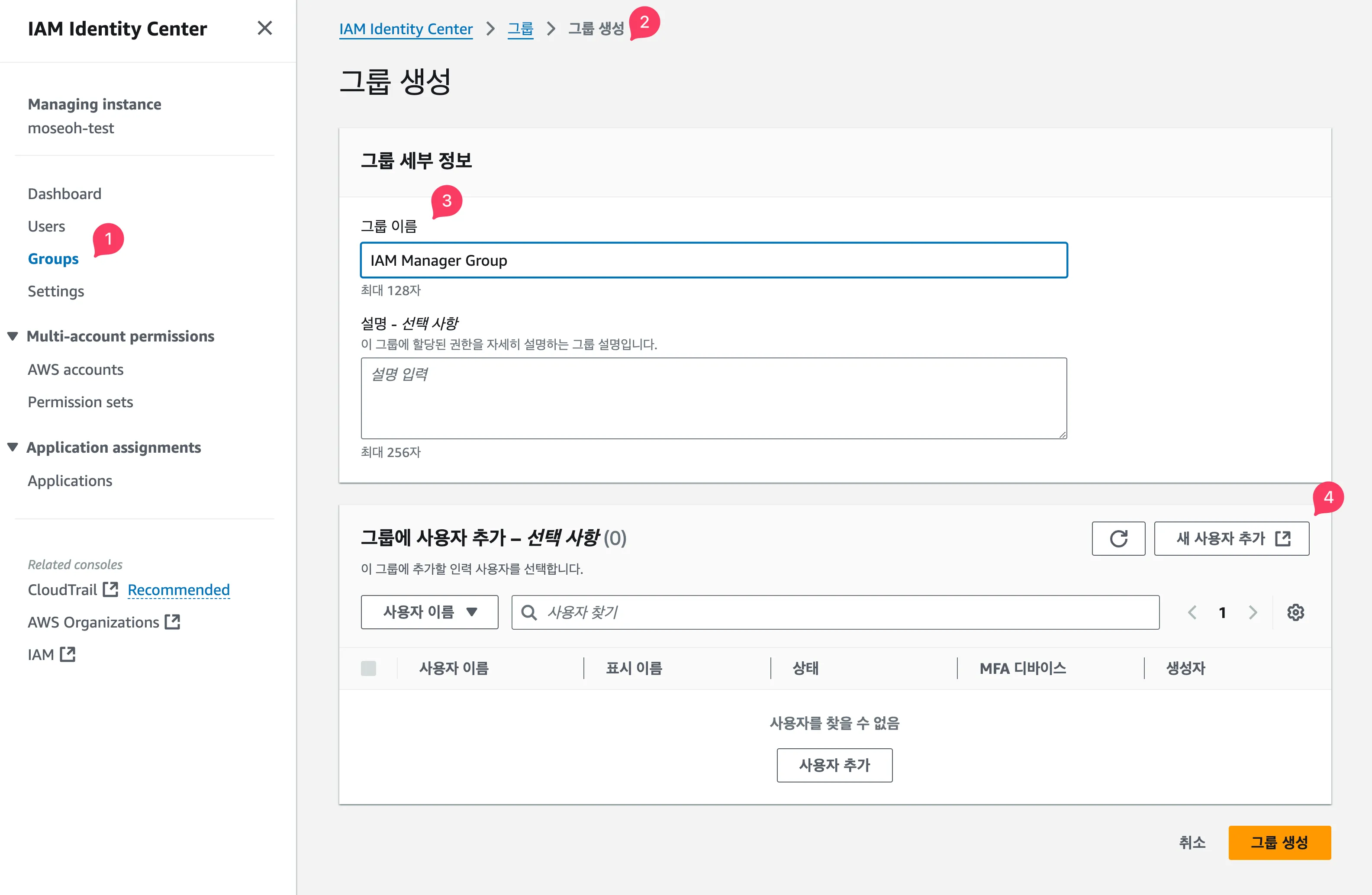
Task: Open the 사용자 이름 filter dropdown
Action: coord(429,612)
